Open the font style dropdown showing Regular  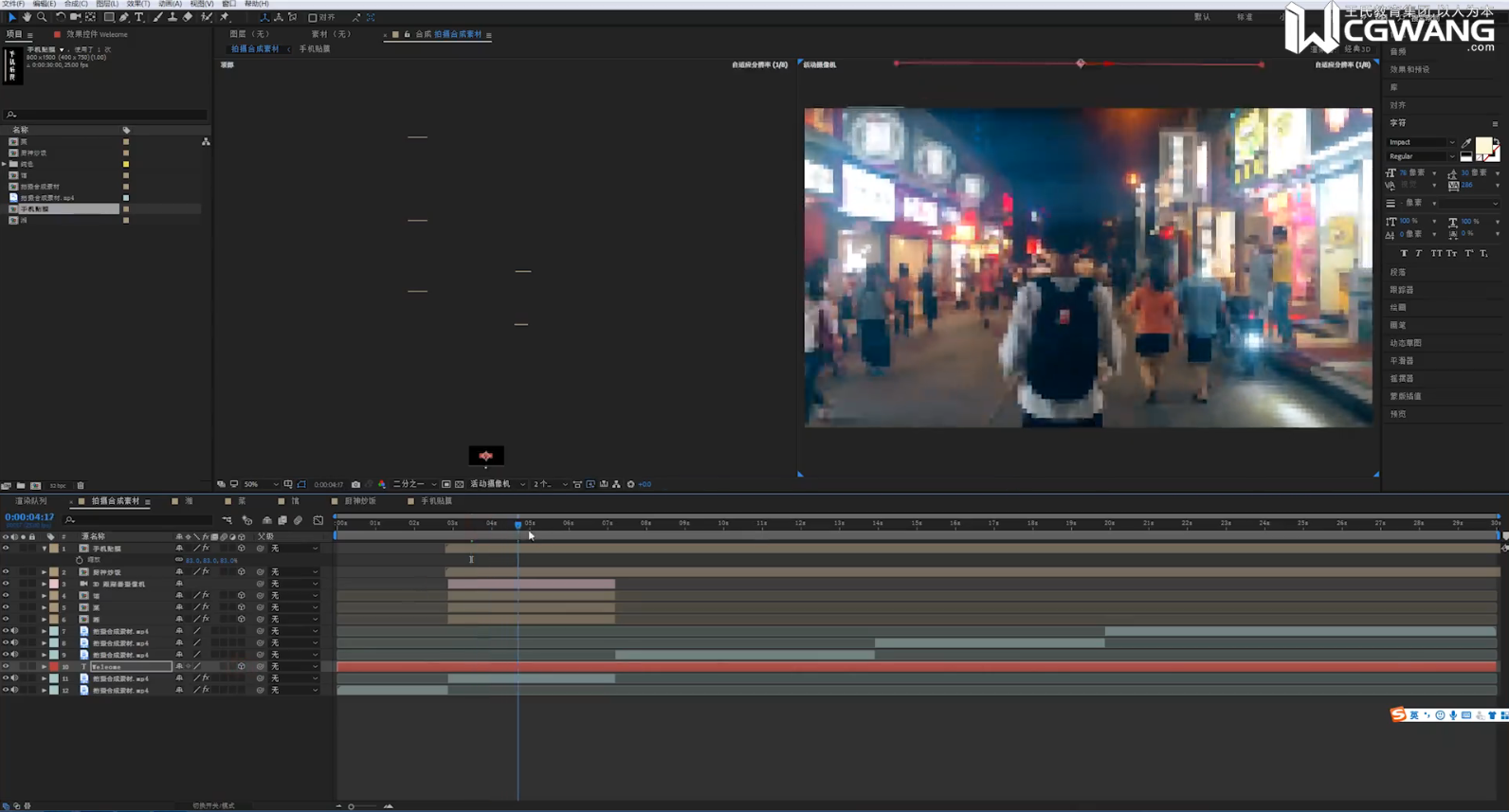1421,156
